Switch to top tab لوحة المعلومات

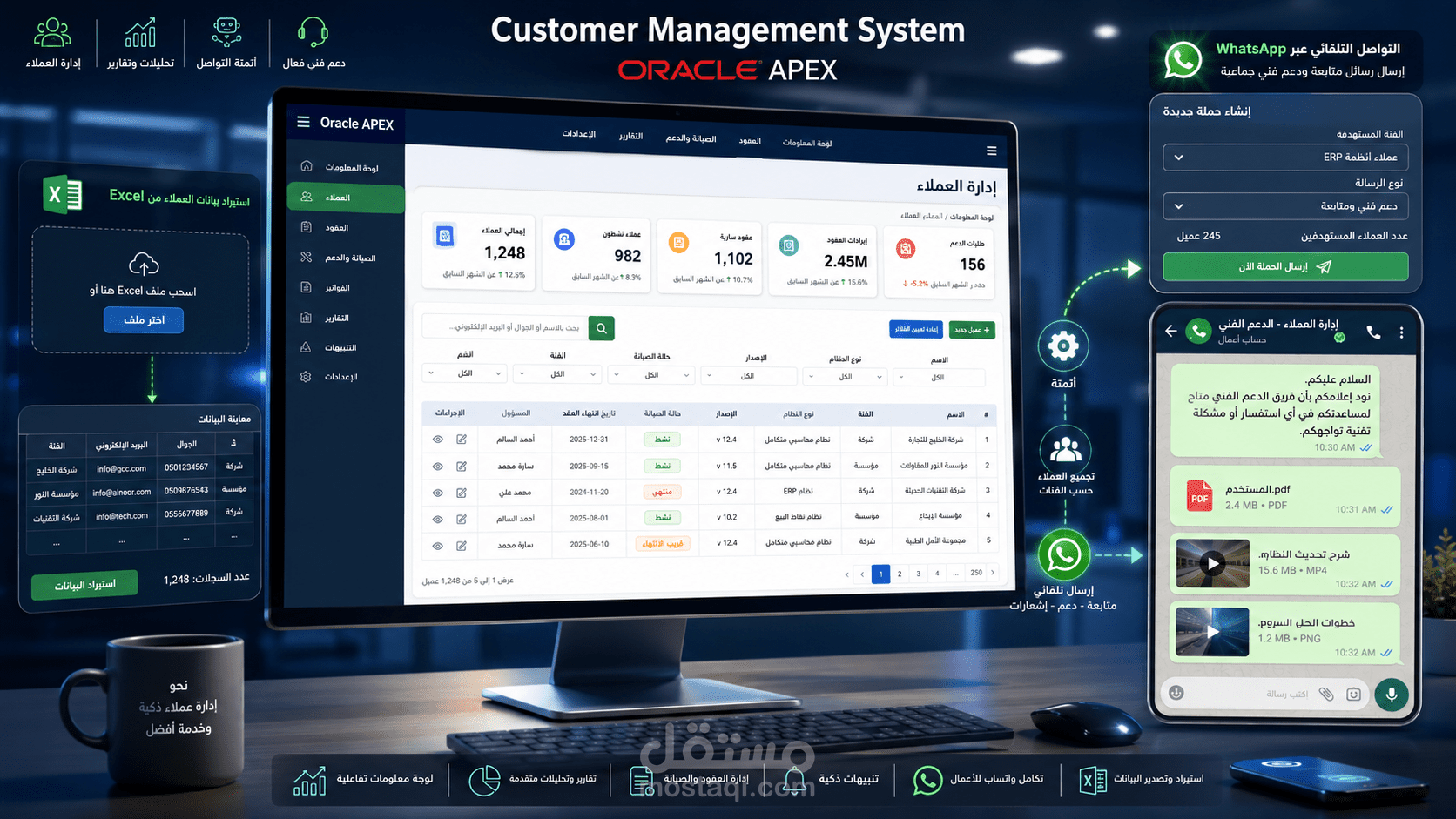coord(807,143)
